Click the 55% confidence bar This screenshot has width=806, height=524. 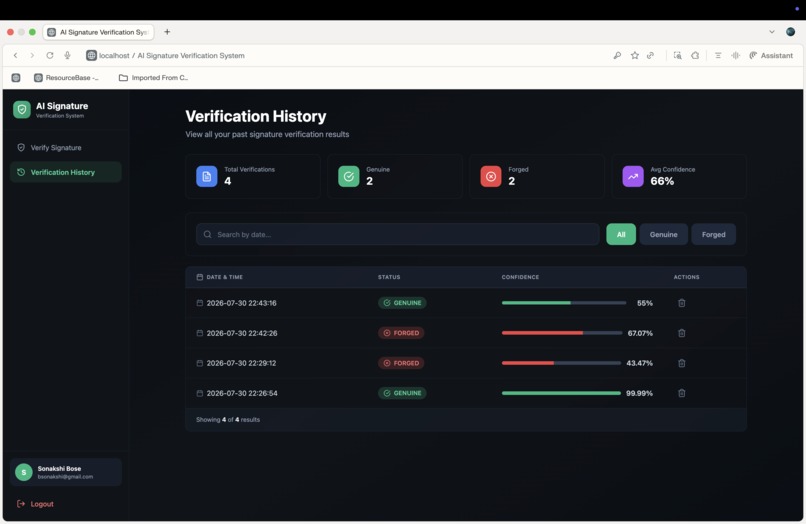tap(564, 303)
